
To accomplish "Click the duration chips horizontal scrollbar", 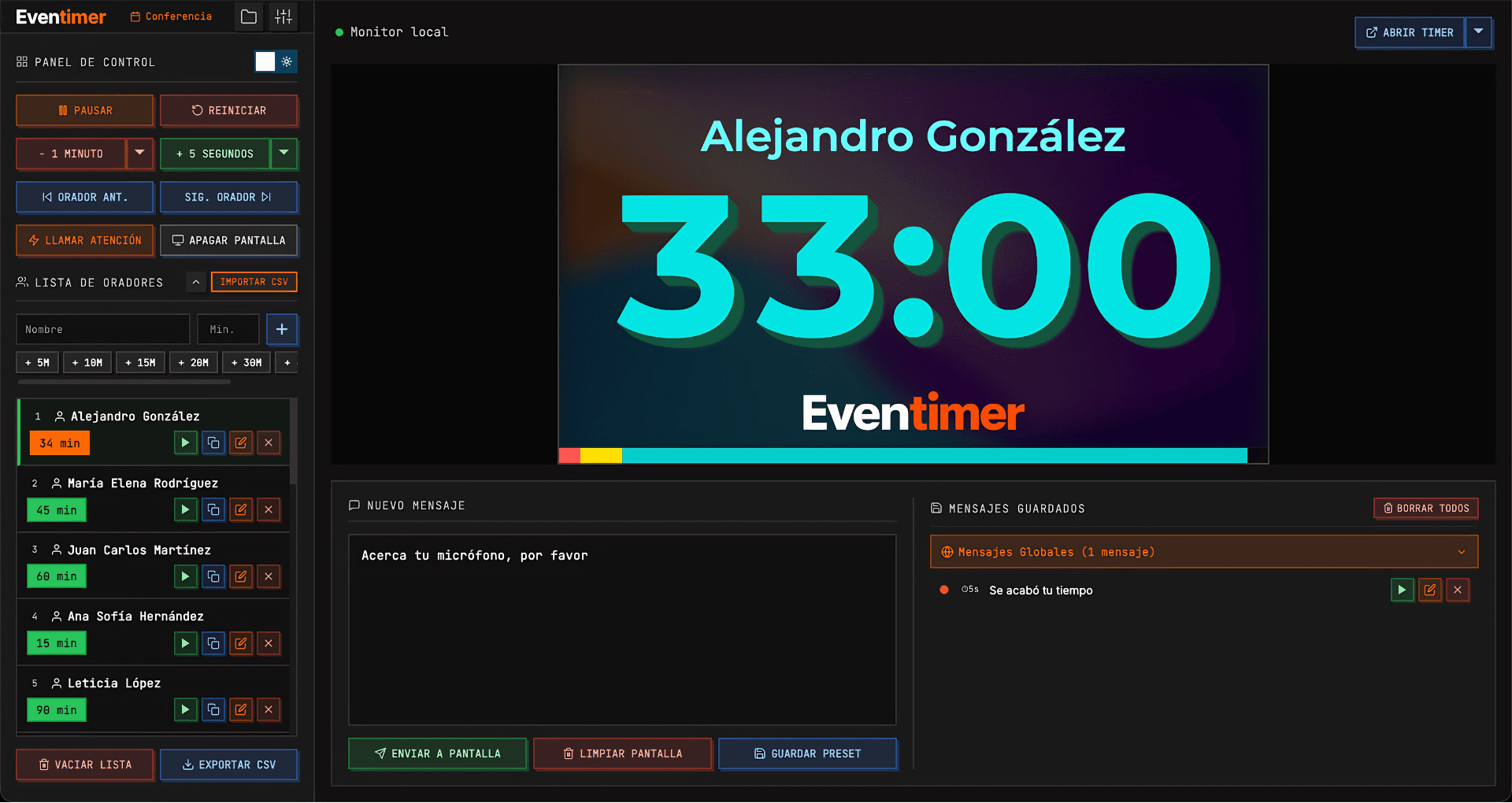I will click(x=124, y=382).
